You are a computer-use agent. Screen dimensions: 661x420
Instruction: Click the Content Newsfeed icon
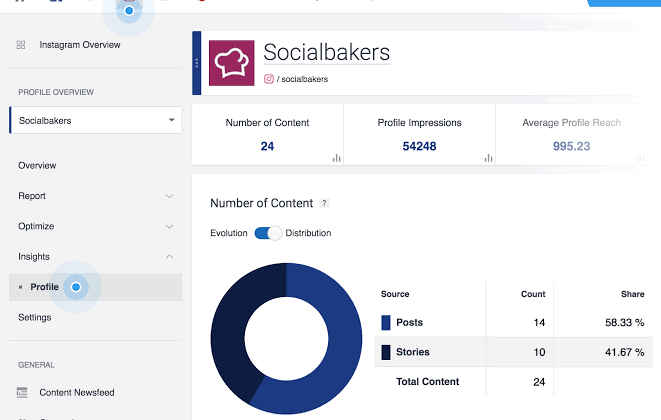tap(22, 392)
